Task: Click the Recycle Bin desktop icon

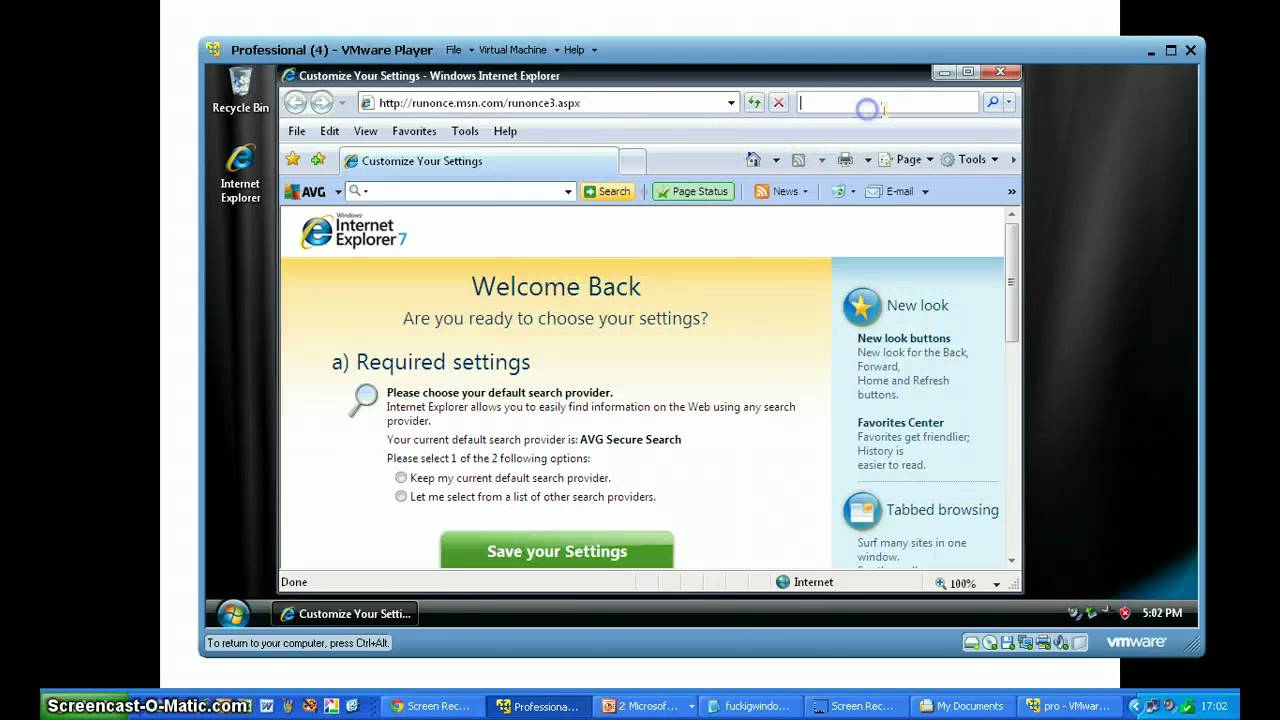Action: (x=240, y=90)
